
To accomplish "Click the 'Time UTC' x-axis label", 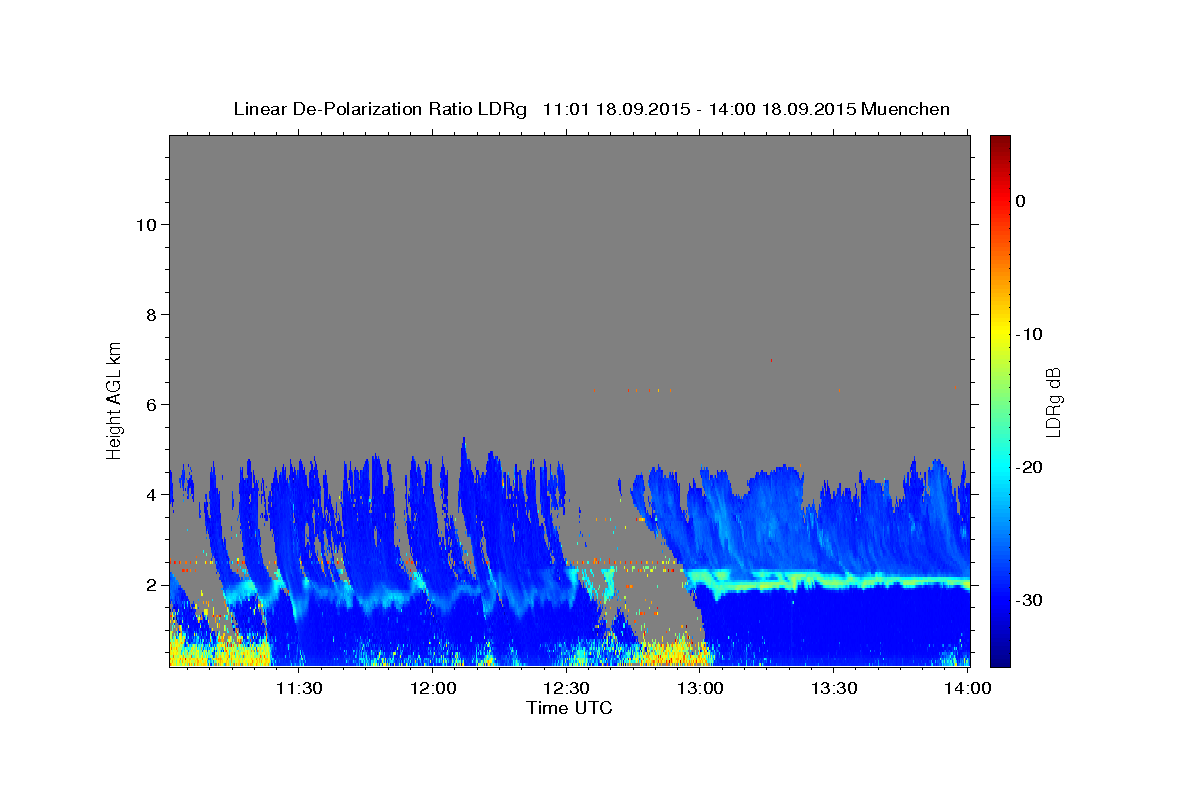I will coord(569,708).
